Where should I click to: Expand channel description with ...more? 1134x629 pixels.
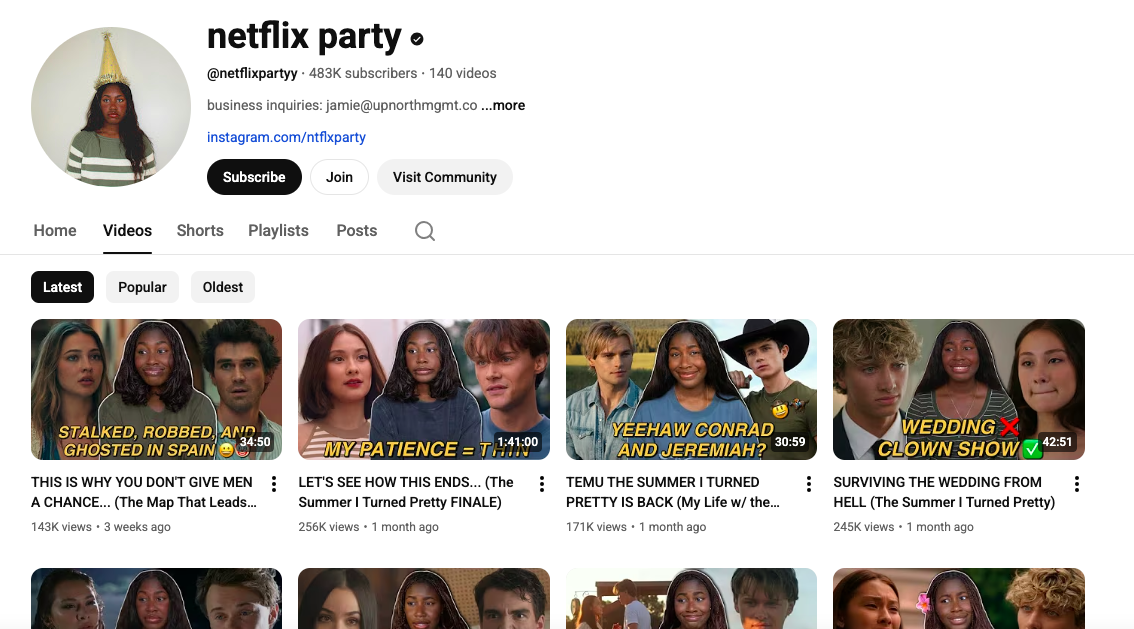coord(503,105)
